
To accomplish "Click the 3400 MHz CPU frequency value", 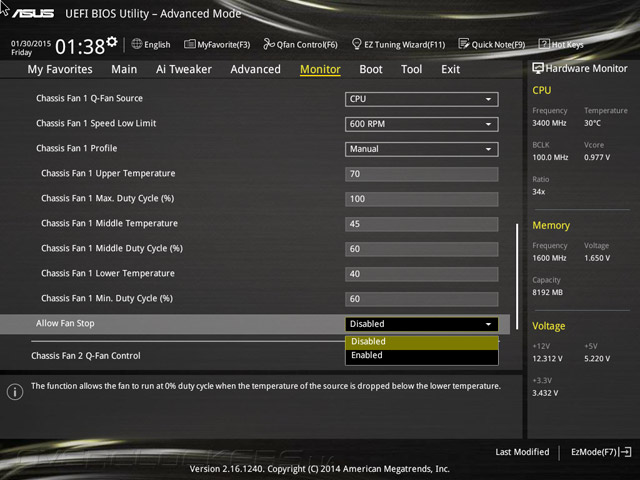I will pos(549,123).
